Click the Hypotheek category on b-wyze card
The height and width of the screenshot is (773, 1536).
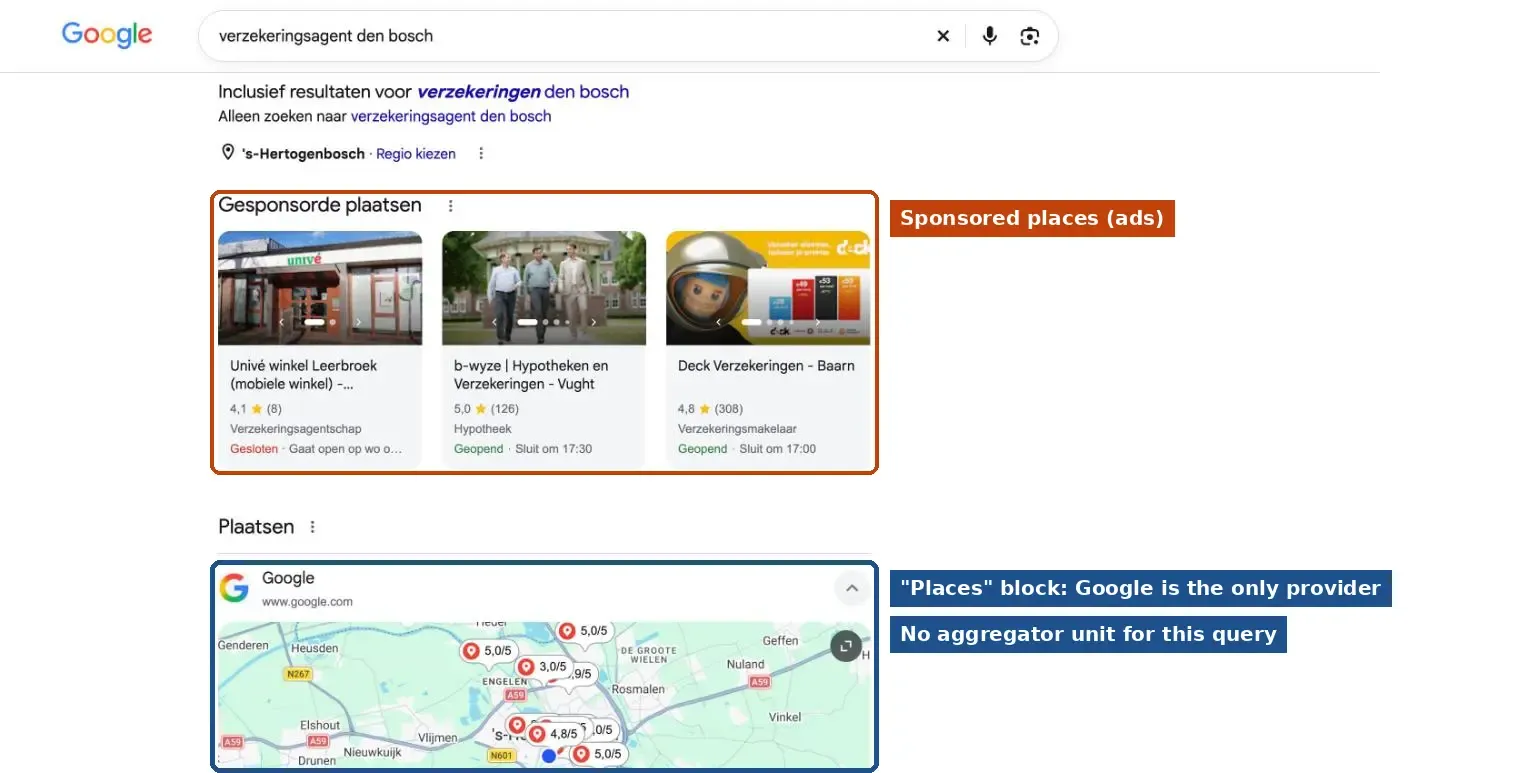pyautogui.click(x=482, y=429)
